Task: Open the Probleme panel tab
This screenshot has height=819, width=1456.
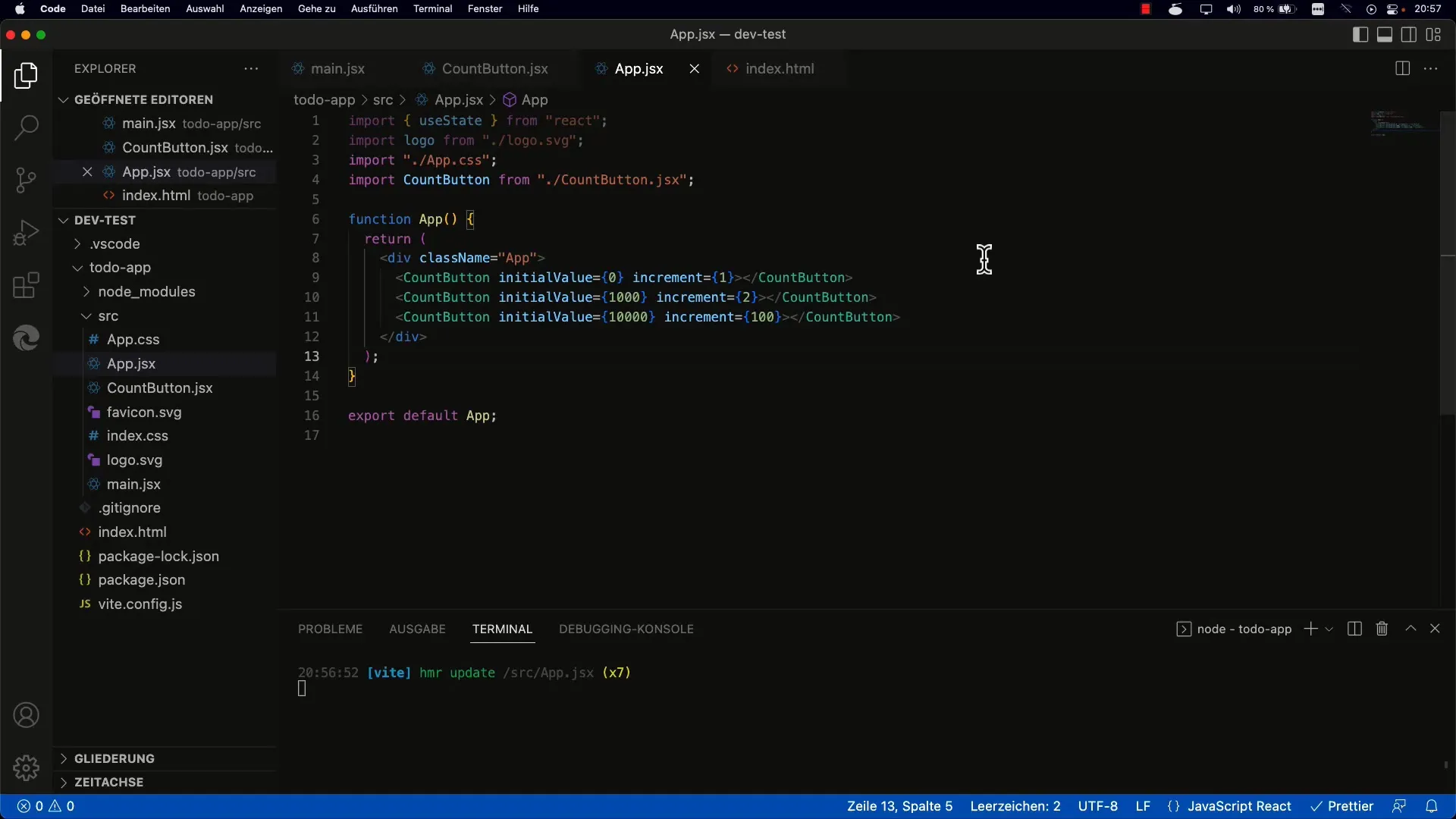Action: point(330,629)
